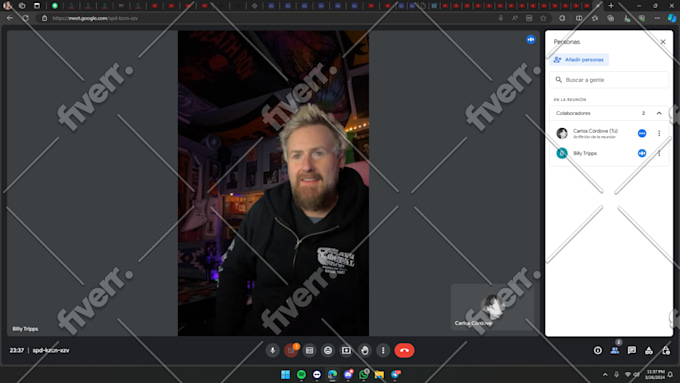Image resolution: width=680 pixels, height=383 pixels.
Task: Open more actions for Billy Tripps
Action: pos(659,153)
